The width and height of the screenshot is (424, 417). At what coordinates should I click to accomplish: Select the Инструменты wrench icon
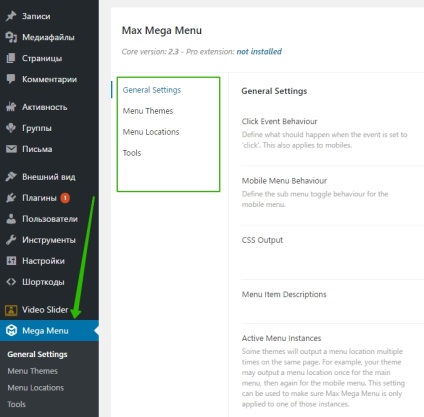pos(11,240)
